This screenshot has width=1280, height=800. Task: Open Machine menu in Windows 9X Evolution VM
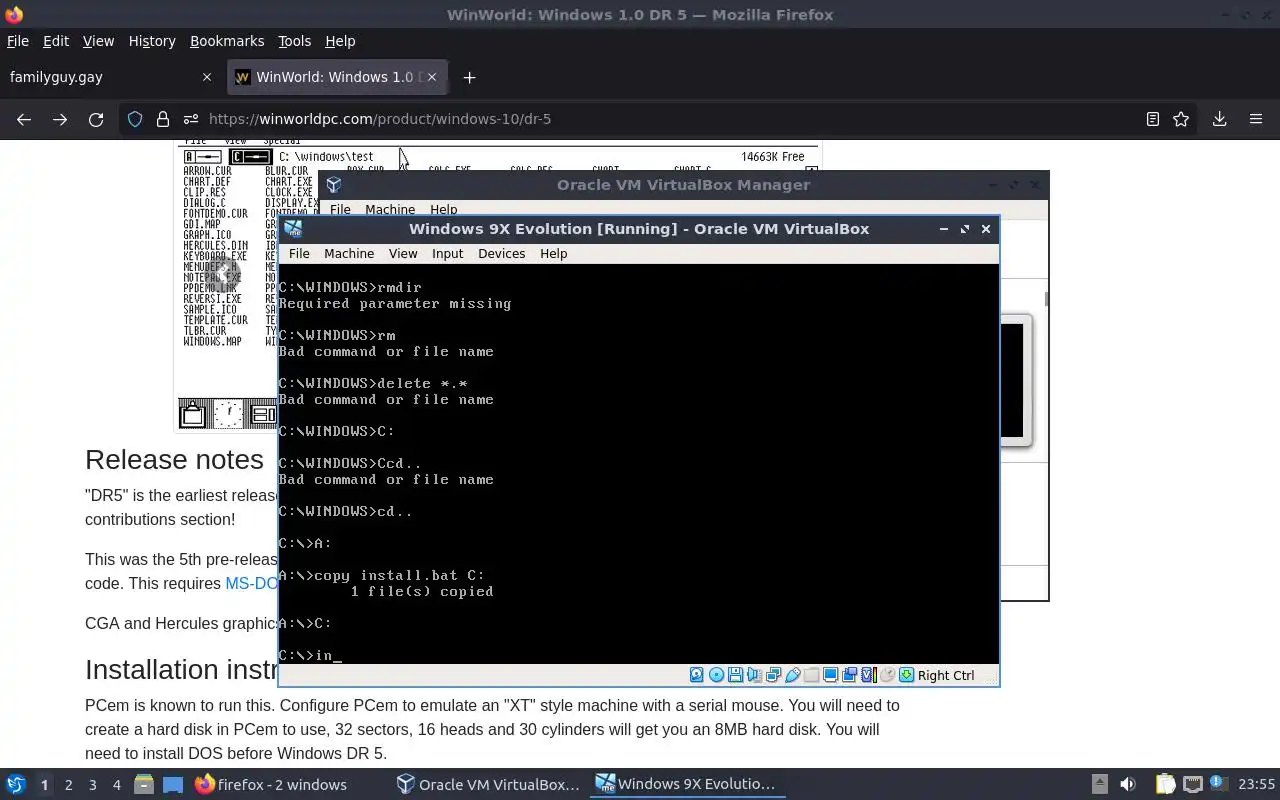click(x=349, y=254)
